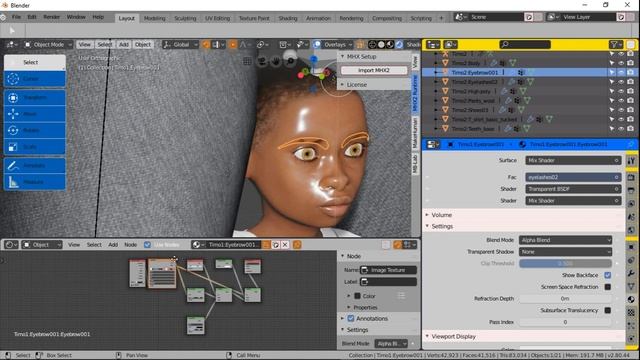This screenshot has height=360, width=640.
Task: Choose the Measure tool
Action: pos(35,182)
